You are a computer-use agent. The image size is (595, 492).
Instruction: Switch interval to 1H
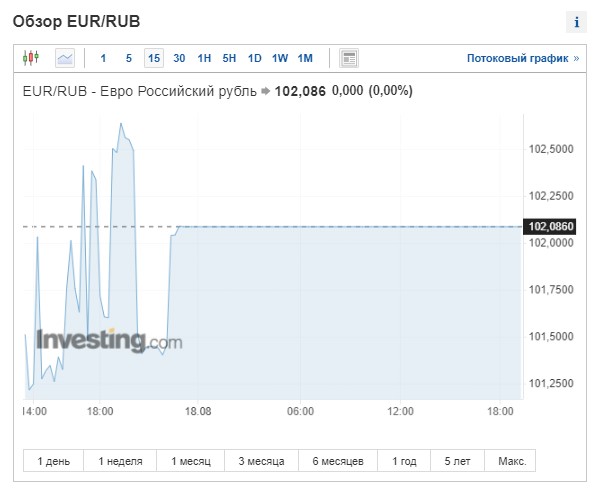[204, 58]
